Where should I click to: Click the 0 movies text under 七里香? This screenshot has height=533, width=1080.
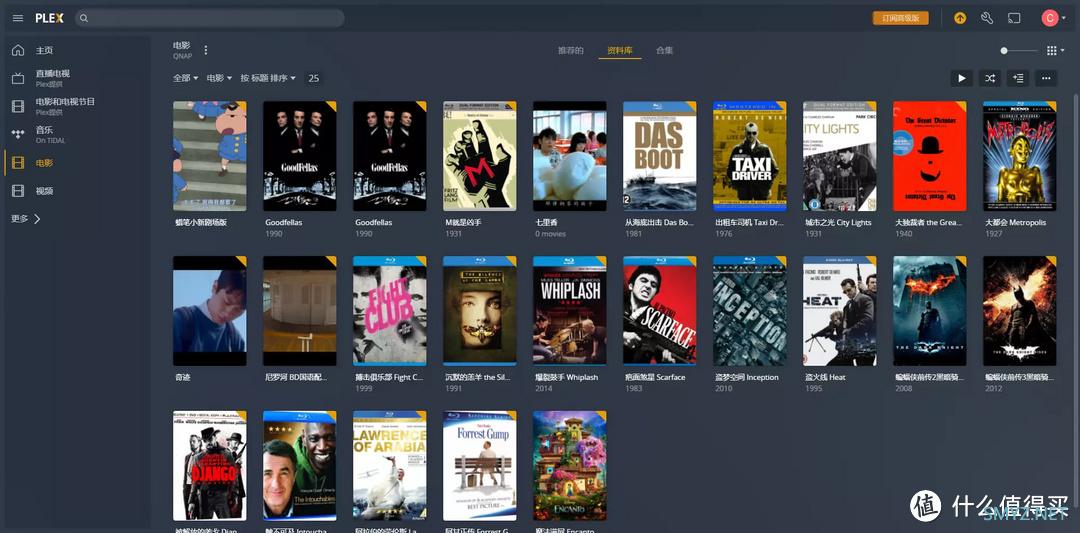[x=550, y=234]
